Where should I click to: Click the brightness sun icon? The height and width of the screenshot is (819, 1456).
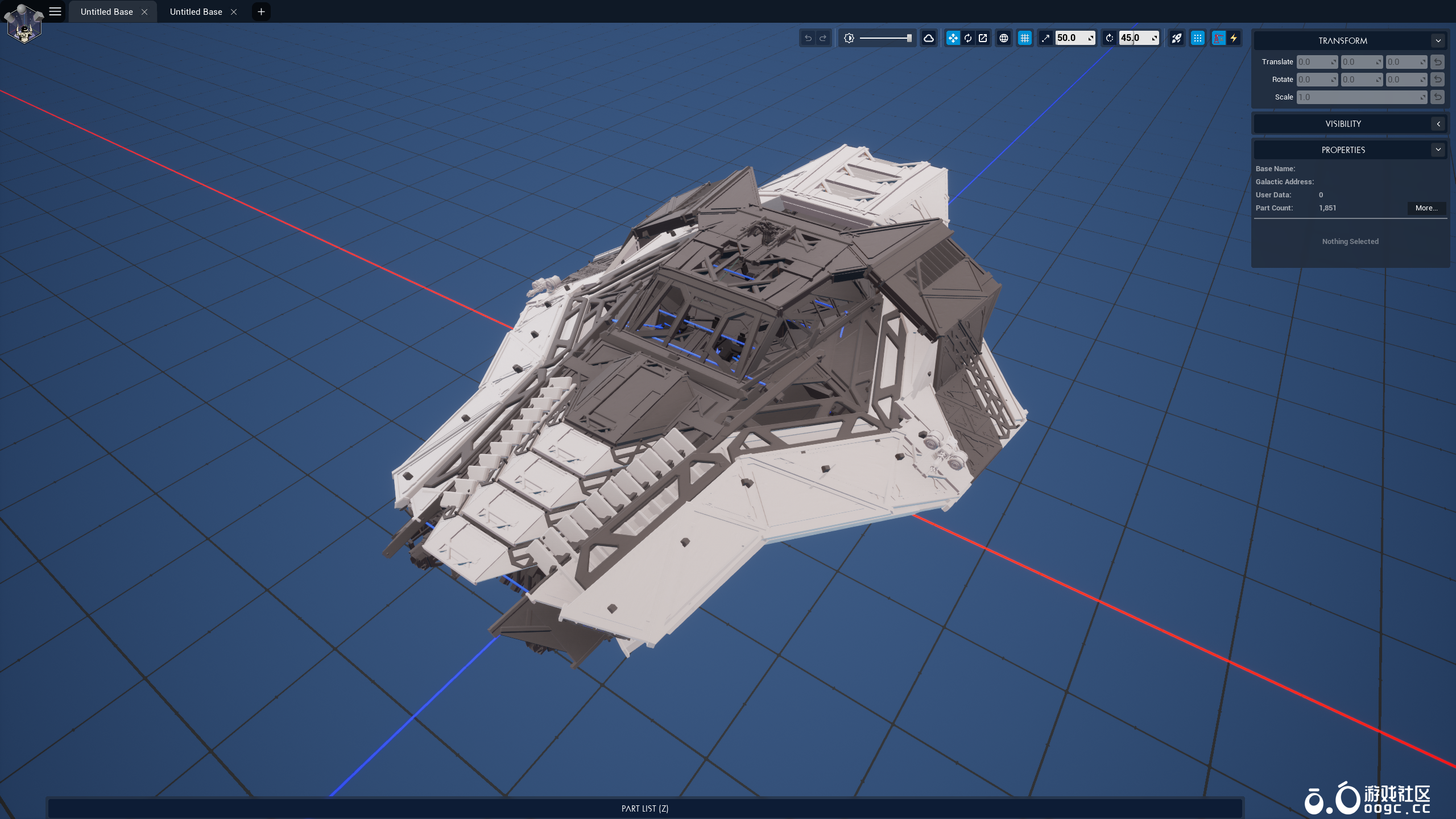[x=849, y=38]
